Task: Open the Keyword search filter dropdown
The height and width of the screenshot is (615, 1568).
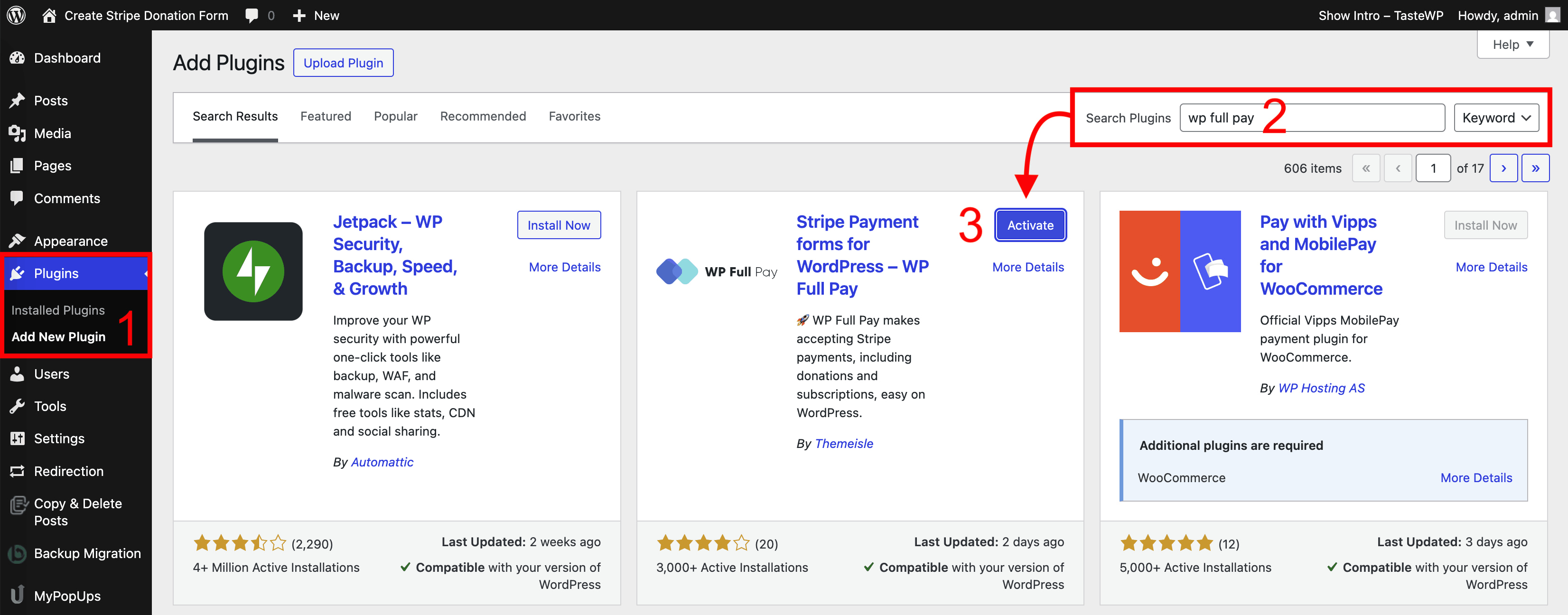Action: [x=1496, y=118]
